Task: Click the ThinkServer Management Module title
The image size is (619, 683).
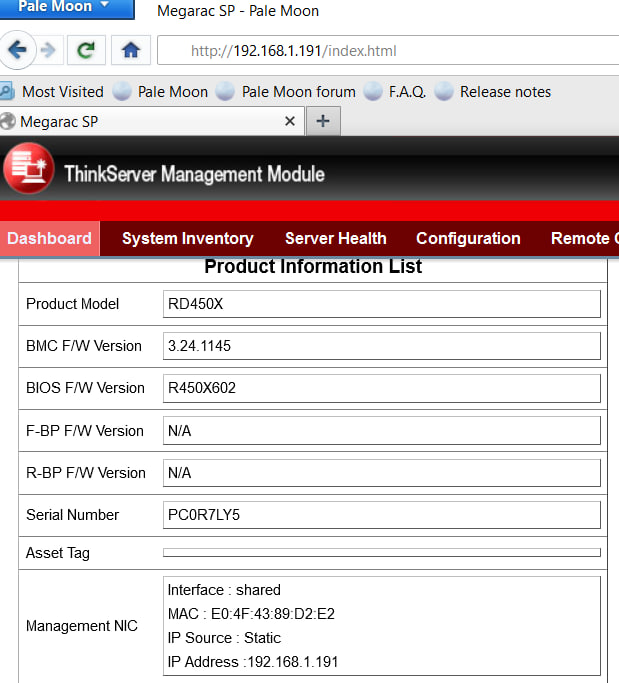Action: tap(195, 173)
